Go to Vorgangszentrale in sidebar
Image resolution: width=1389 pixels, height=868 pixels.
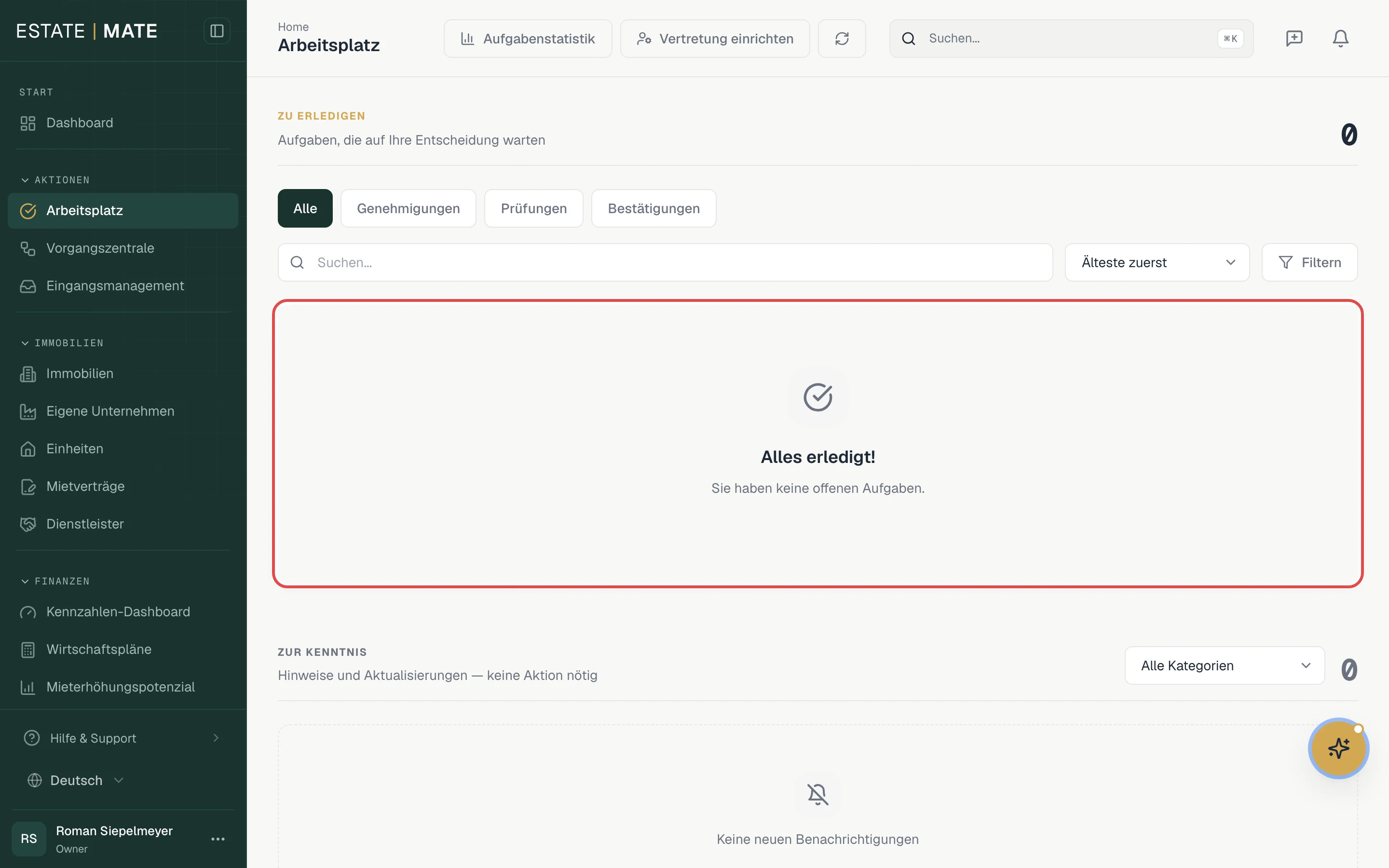(x=123, y=248)
